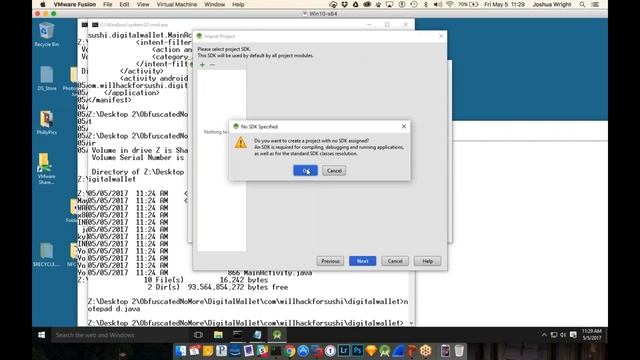Screen dimensions: 640x360
Task: Open the Help menu in menu bar
Action: coord(238,4)
